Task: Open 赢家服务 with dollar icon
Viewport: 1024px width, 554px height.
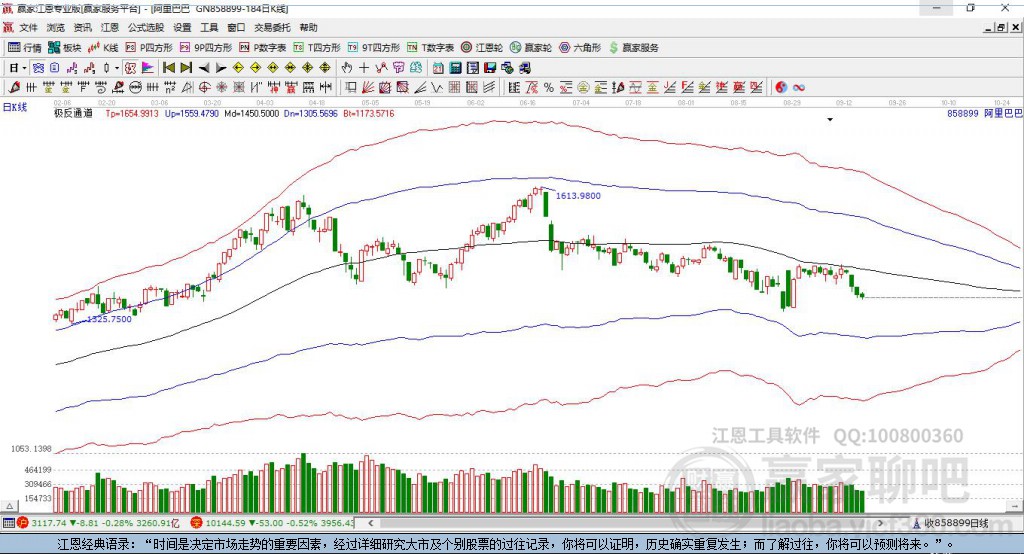Action: [633, 48]
